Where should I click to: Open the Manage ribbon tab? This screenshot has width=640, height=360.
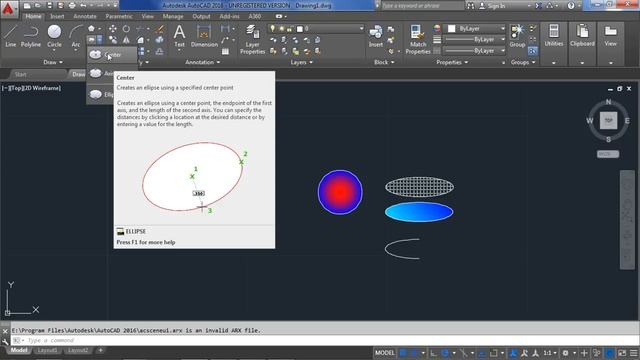pos(173,17)
